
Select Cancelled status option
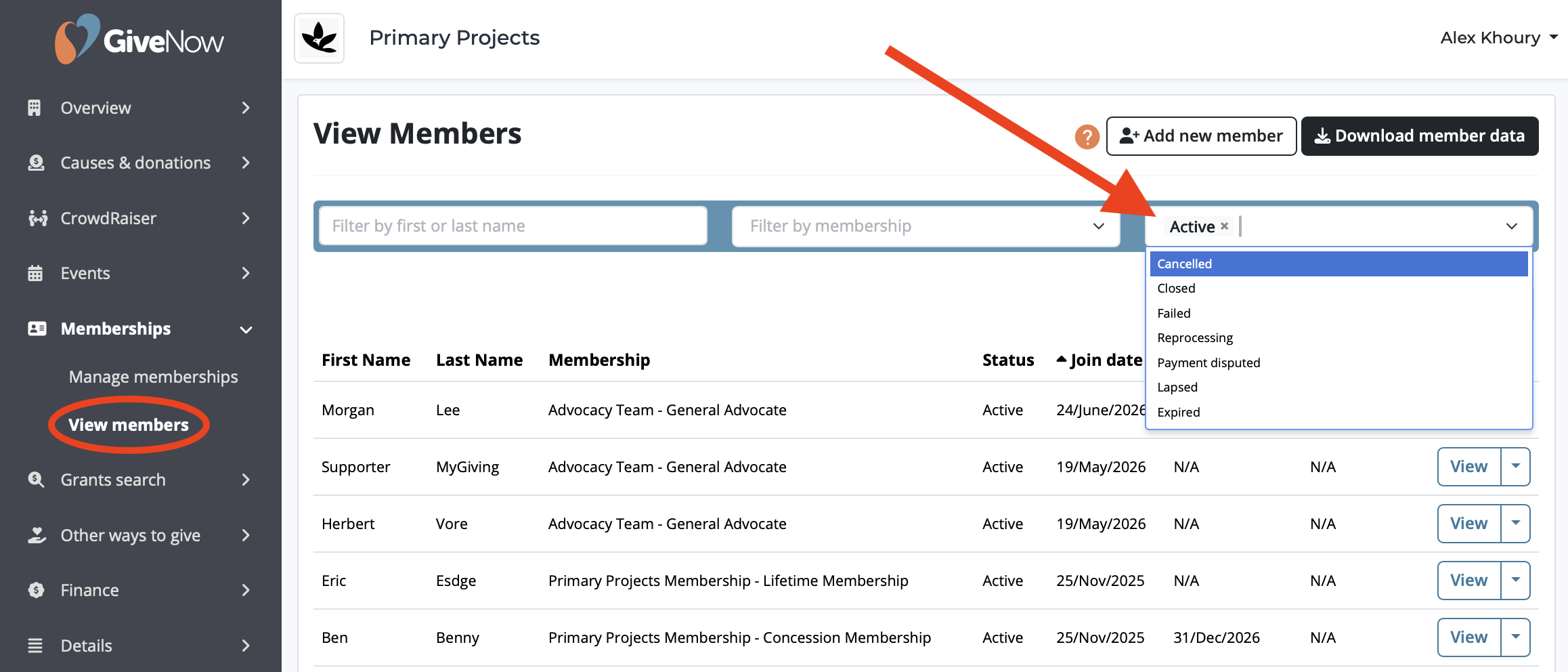[x=1338, y=264]
